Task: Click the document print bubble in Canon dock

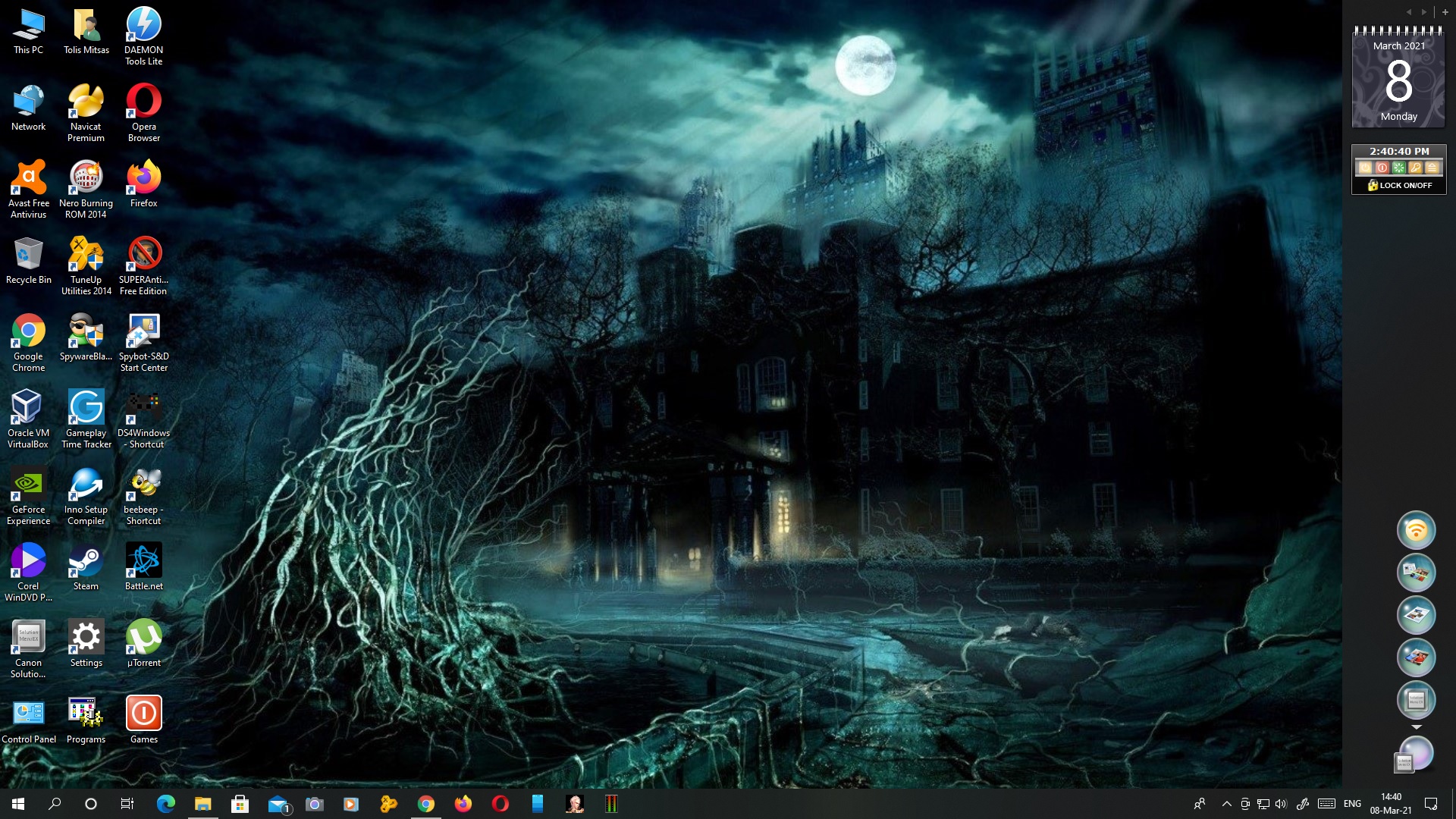Action: coord(1416,615)
